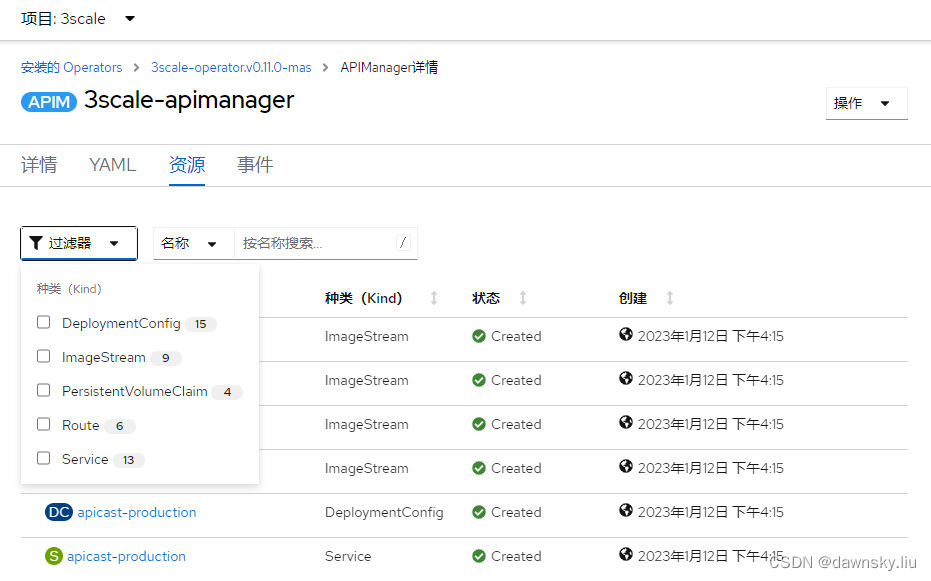Click green check icon in DeploymentConfig row
The image size is (931, 581).
click(479, 512)
